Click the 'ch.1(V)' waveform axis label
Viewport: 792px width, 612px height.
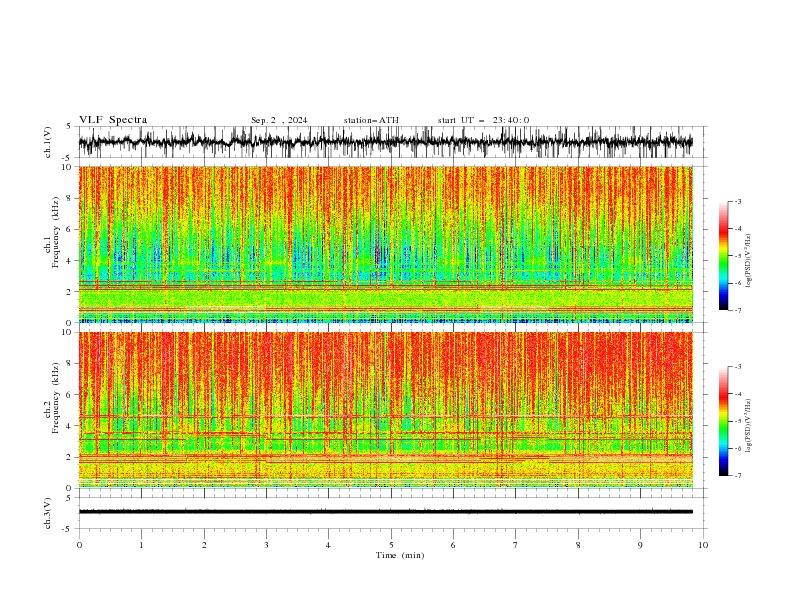tap(48, 142)
